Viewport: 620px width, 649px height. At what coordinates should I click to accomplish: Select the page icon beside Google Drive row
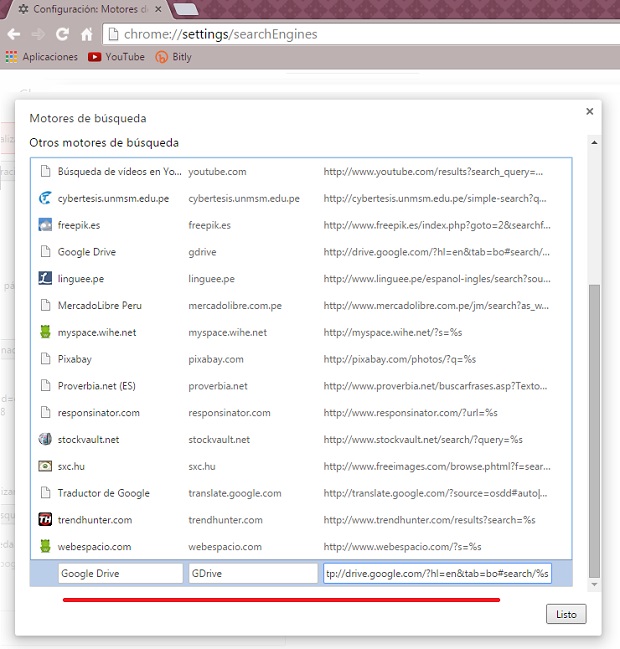pos(45,252)
